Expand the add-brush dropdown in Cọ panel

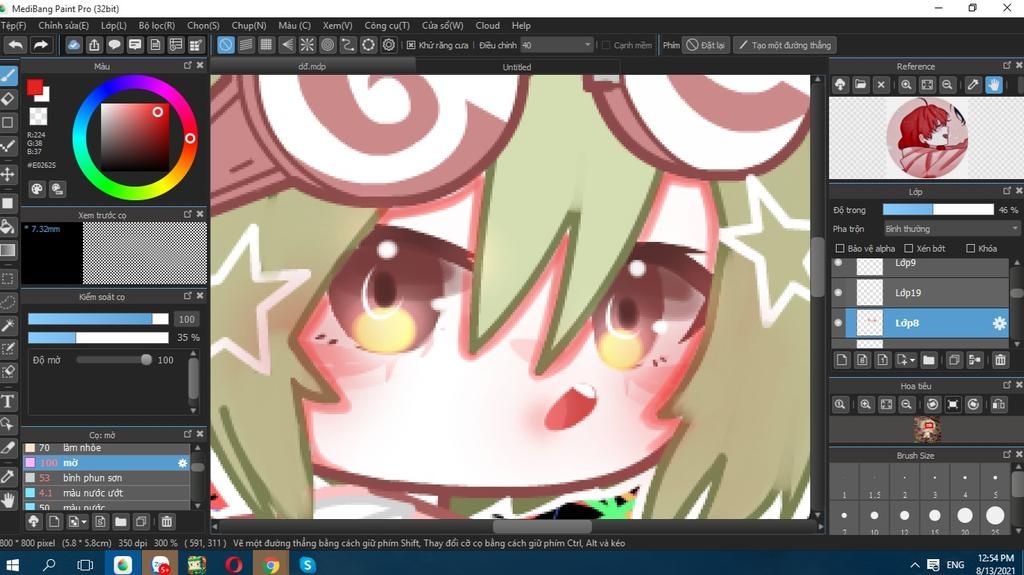pos(84,521)
